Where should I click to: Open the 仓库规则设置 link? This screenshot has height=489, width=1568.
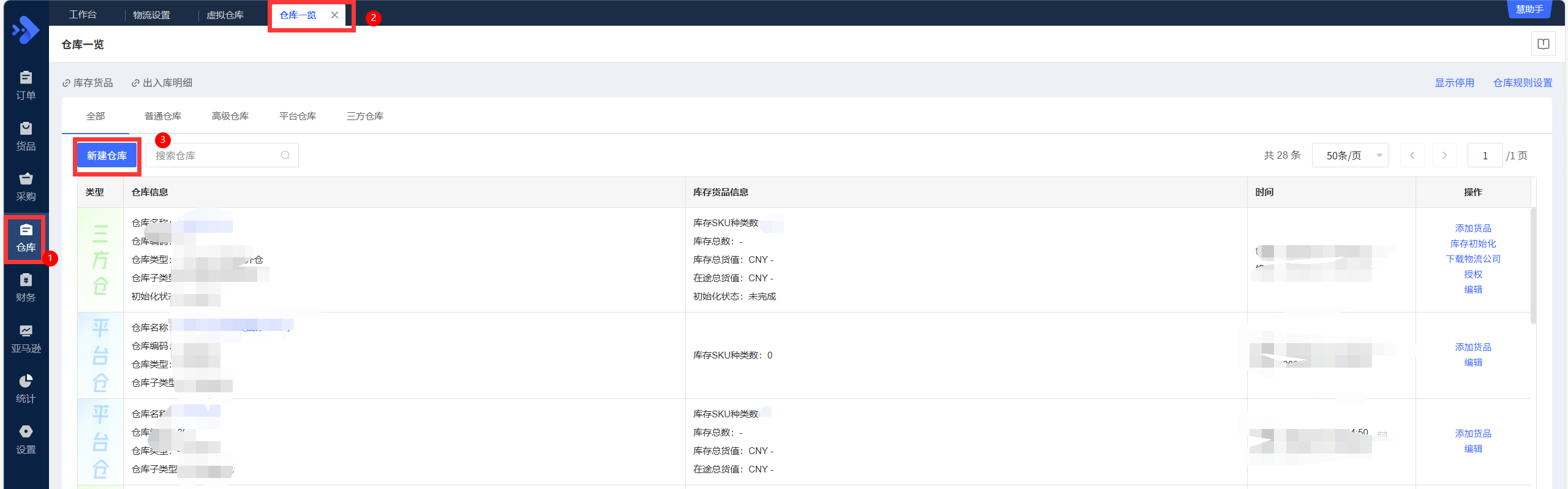point(1522,83)
